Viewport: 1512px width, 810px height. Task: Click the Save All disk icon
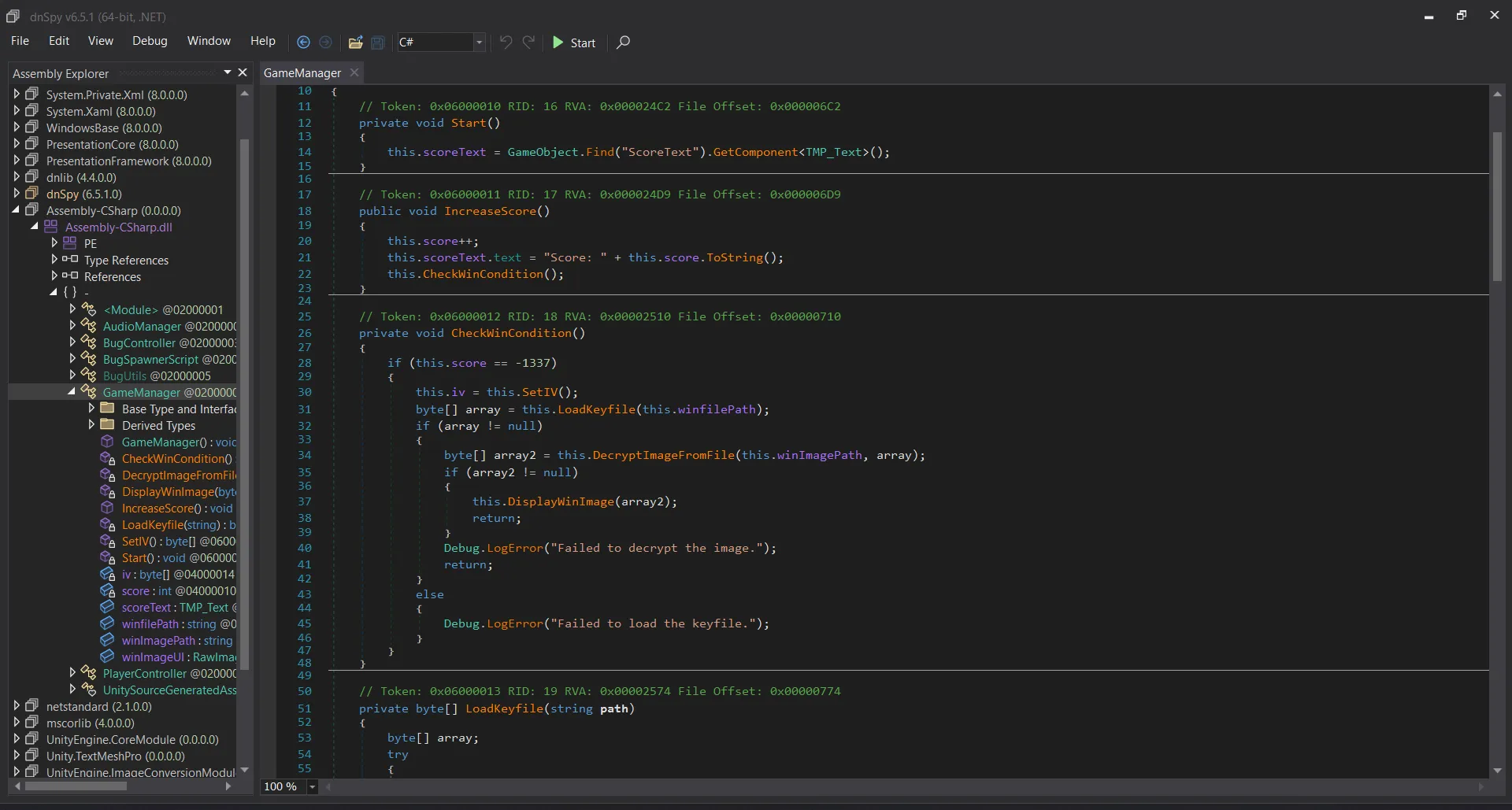(378, 43)
